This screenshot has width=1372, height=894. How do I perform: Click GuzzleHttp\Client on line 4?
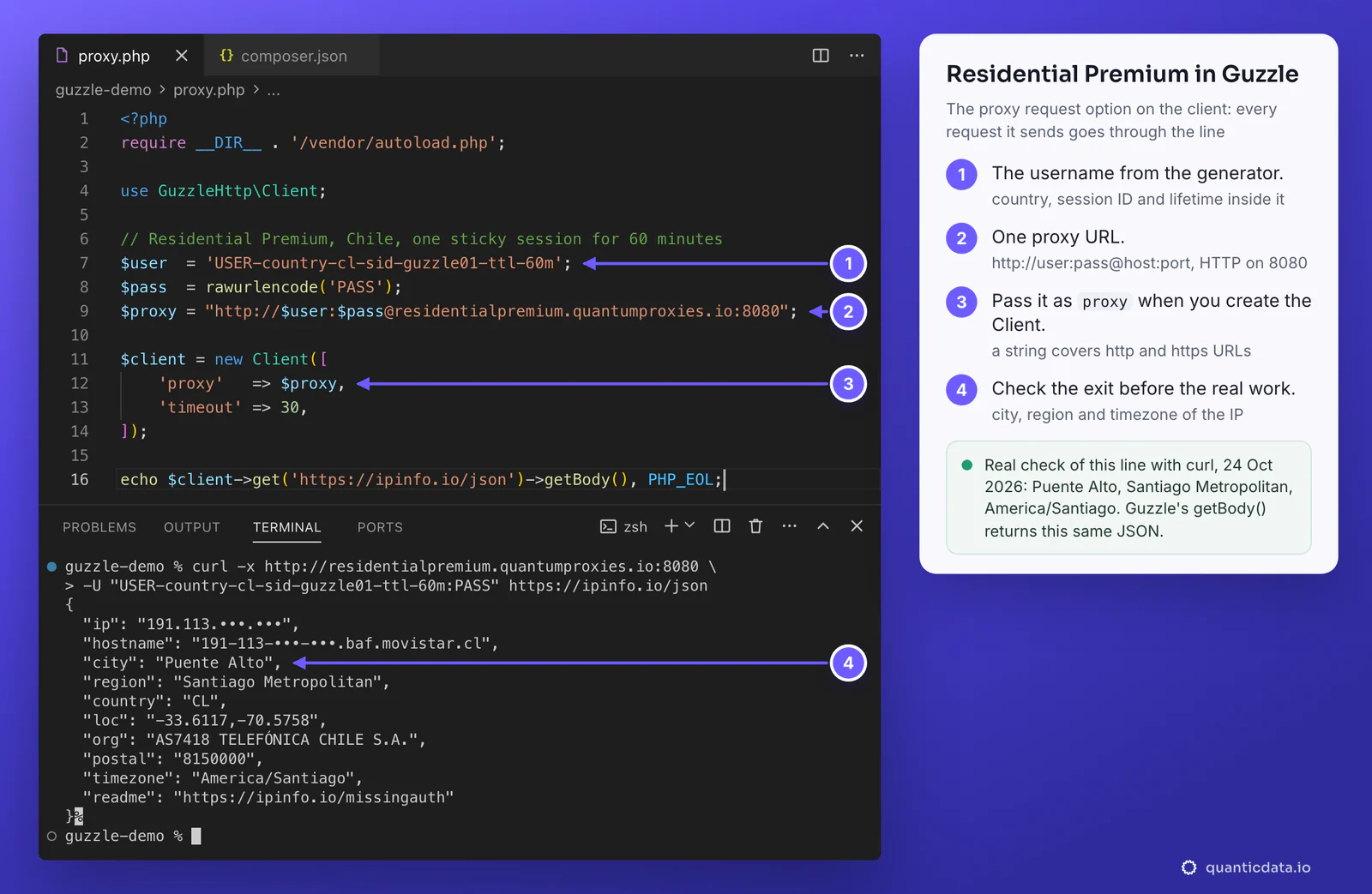[238, 191]
